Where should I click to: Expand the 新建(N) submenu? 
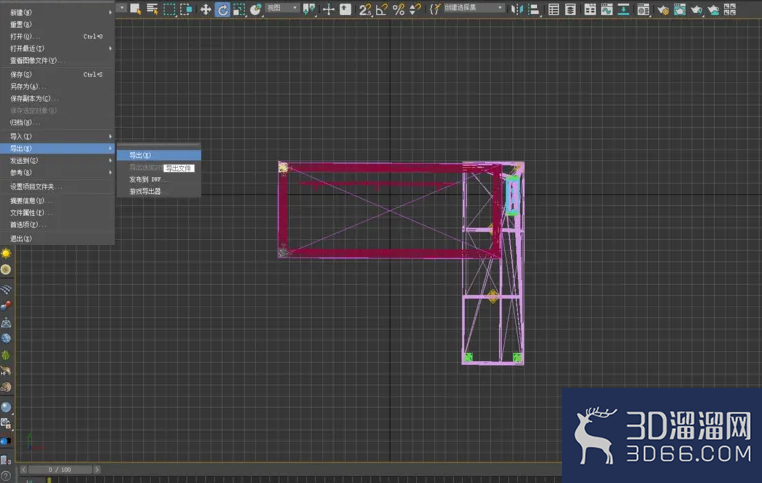tap(57, 12)
